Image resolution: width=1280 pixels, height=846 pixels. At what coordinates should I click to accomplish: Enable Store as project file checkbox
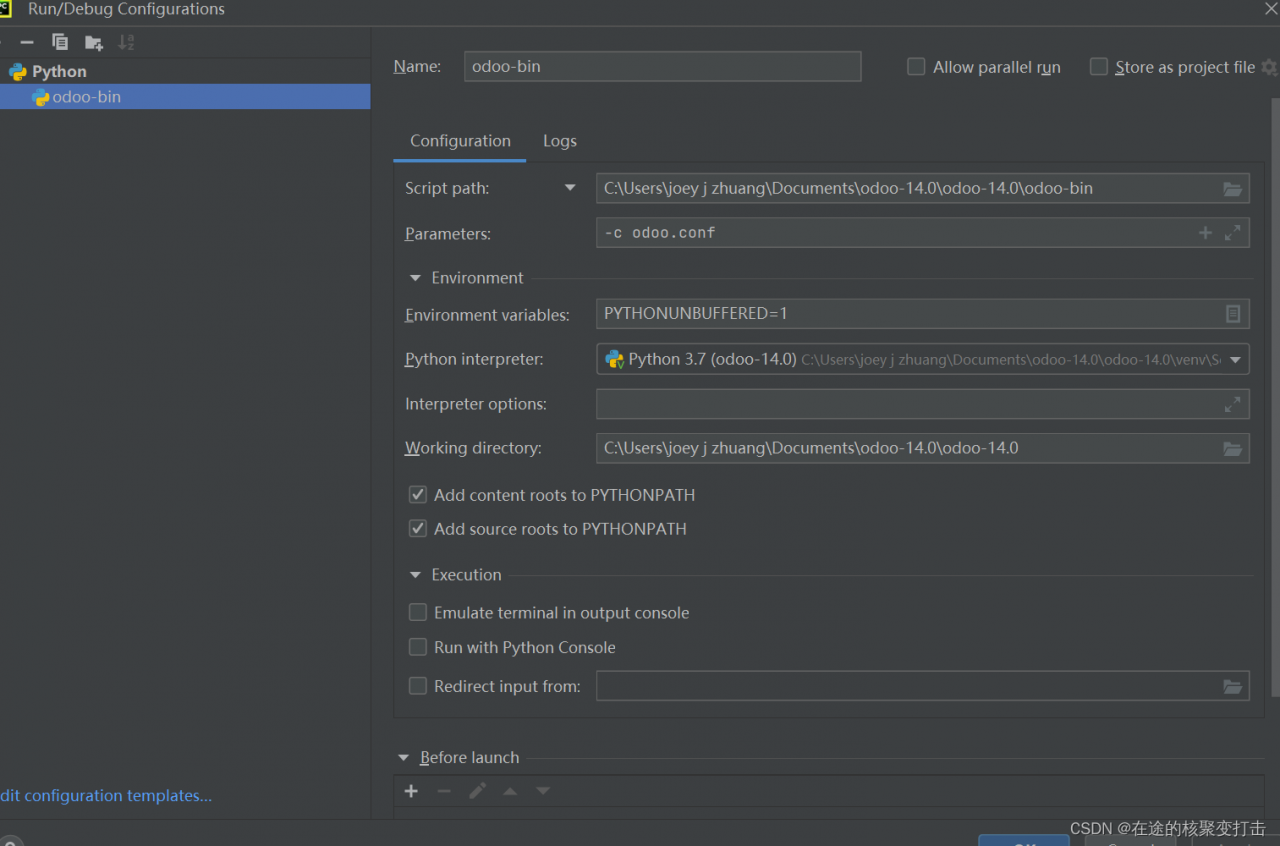[1099, 67]
